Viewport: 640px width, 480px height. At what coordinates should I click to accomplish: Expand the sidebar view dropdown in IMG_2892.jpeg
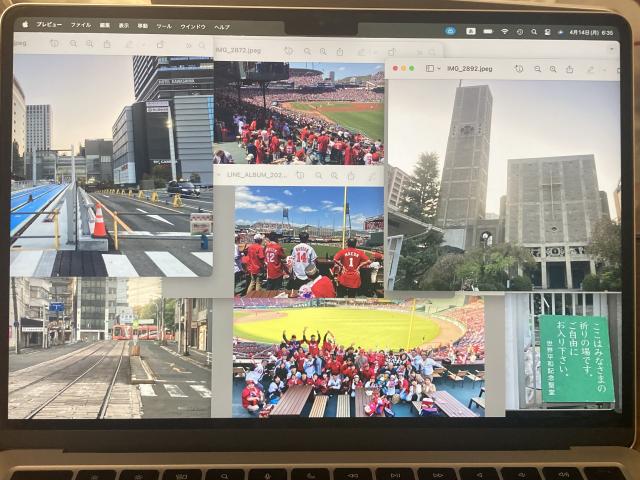point(439,69)
